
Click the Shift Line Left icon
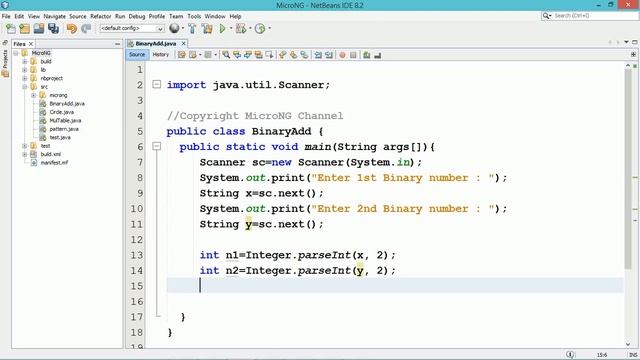point(318,55)
